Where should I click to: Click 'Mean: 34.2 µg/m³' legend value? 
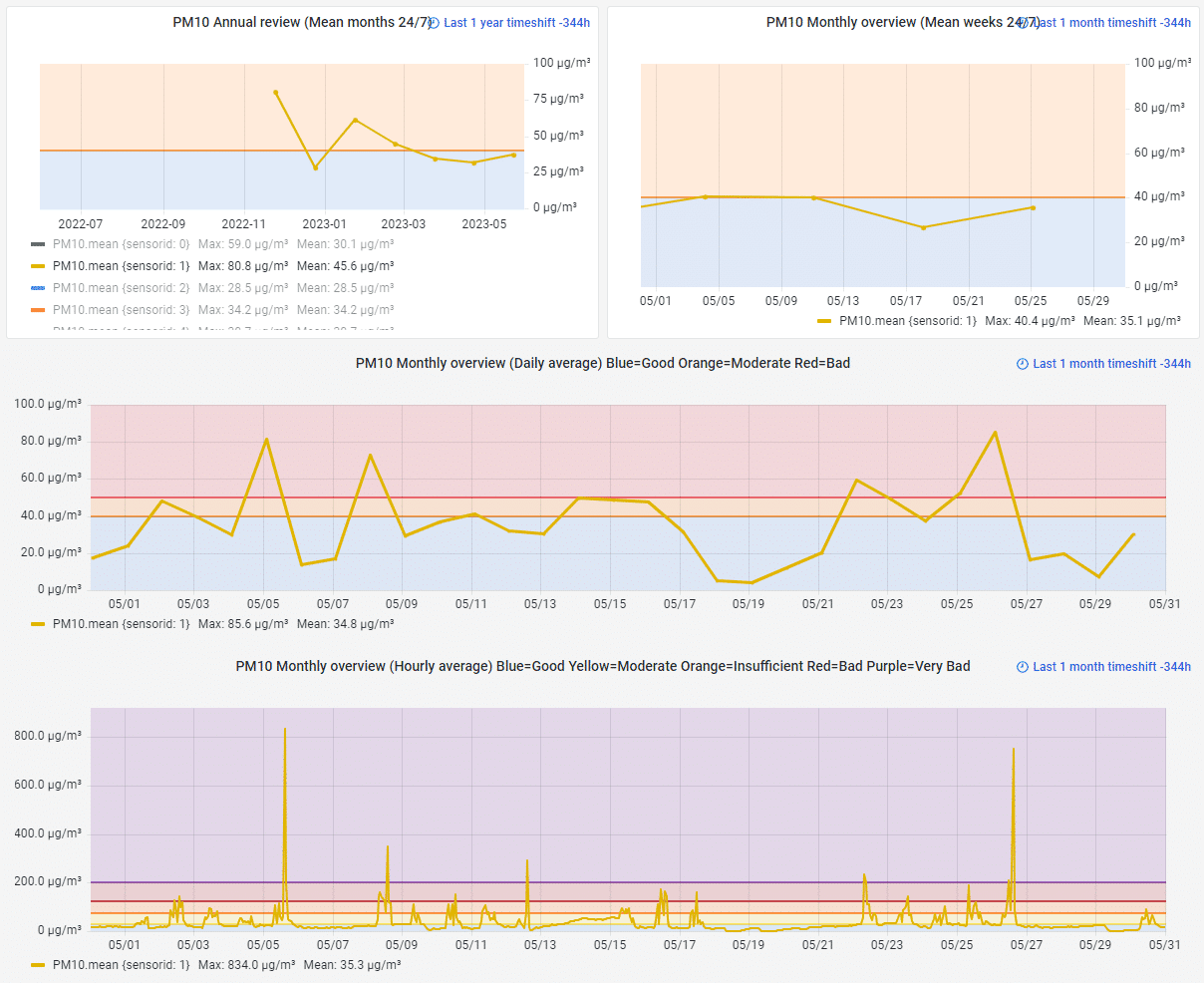346,310
